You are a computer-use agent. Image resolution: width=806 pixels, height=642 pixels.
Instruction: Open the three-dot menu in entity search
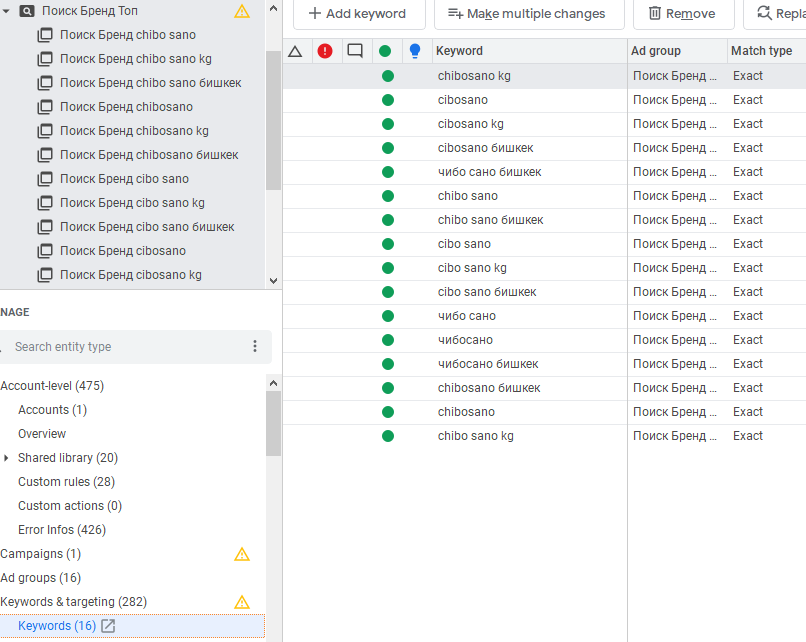254,346
